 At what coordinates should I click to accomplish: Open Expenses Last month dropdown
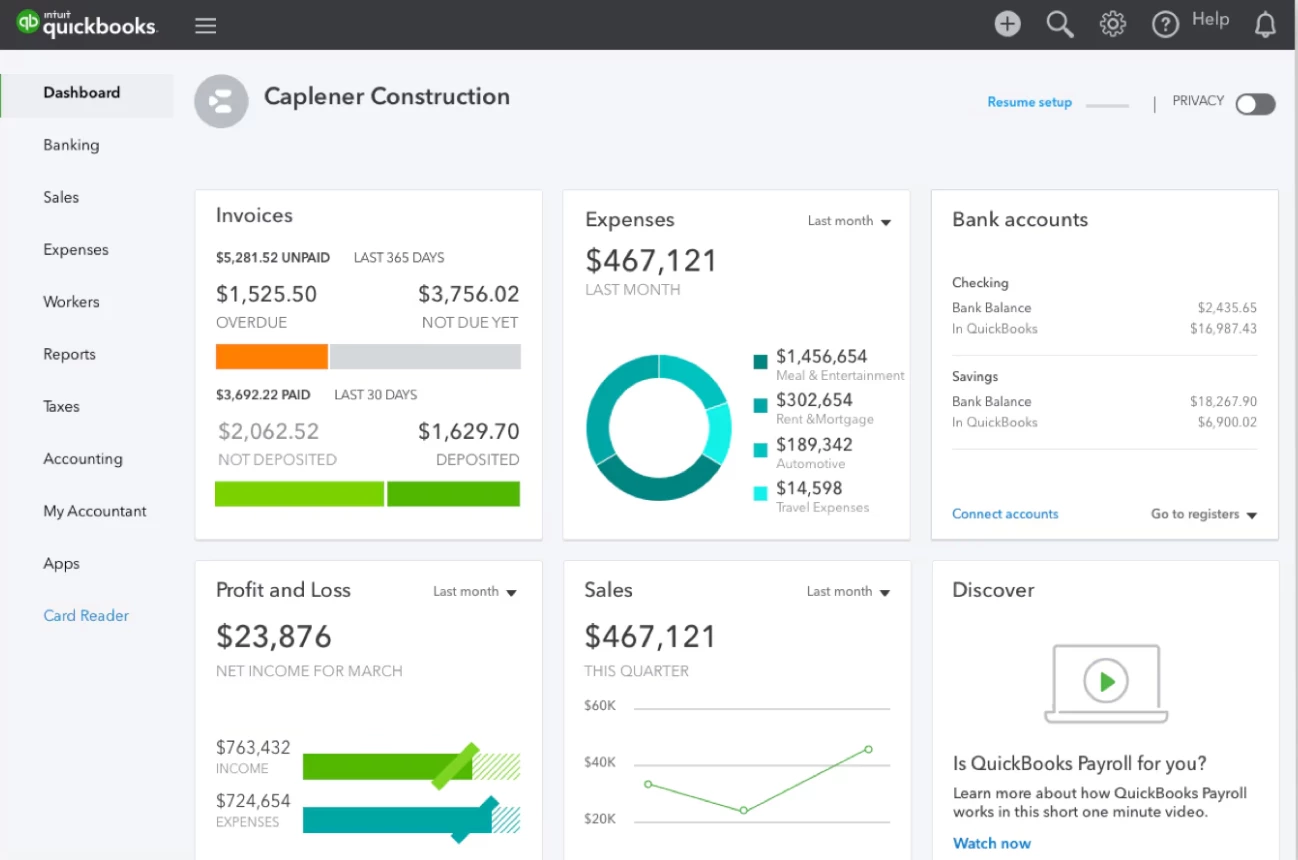click(x=849, y=221)
